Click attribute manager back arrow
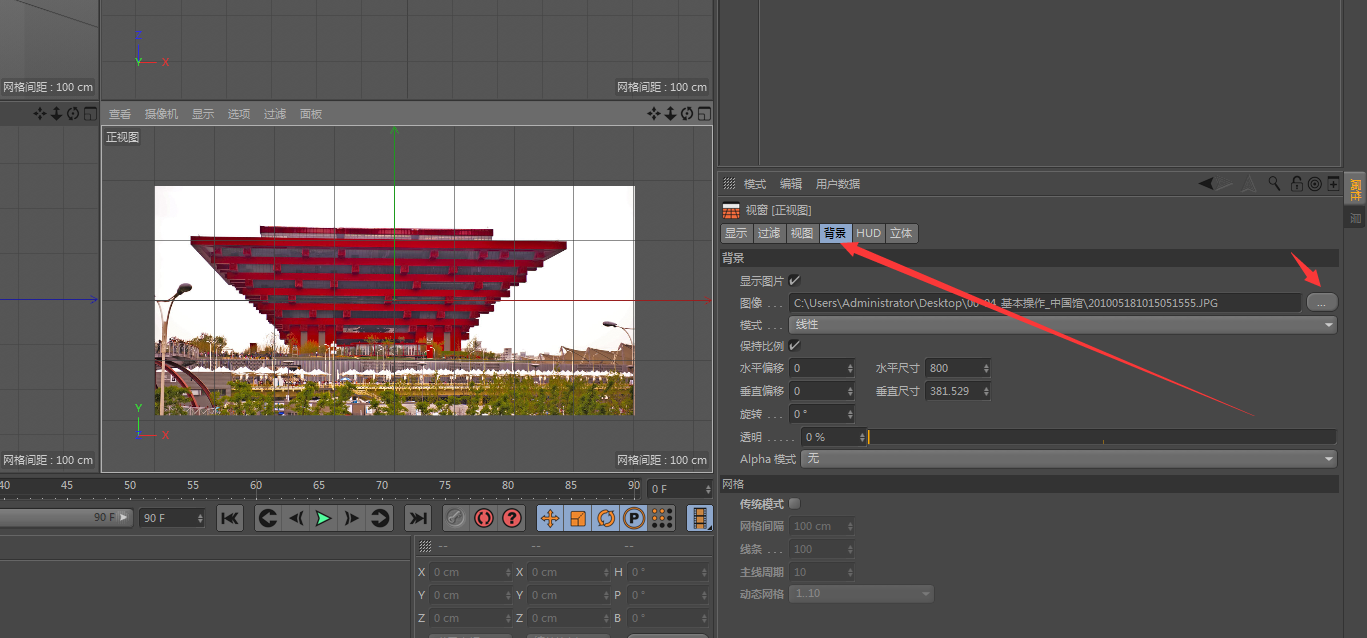The width and height of the screenshot is (1367, 638). pos(1207,183)
